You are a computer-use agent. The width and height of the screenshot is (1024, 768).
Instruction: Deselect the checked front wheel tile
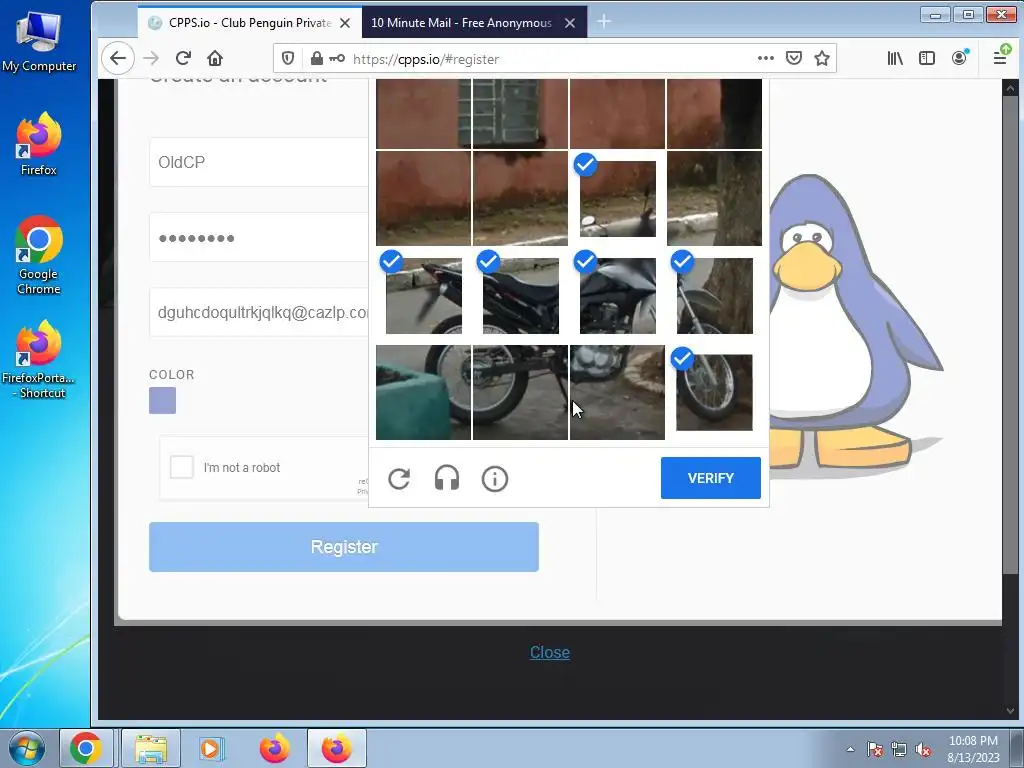(x=714, y=392)
